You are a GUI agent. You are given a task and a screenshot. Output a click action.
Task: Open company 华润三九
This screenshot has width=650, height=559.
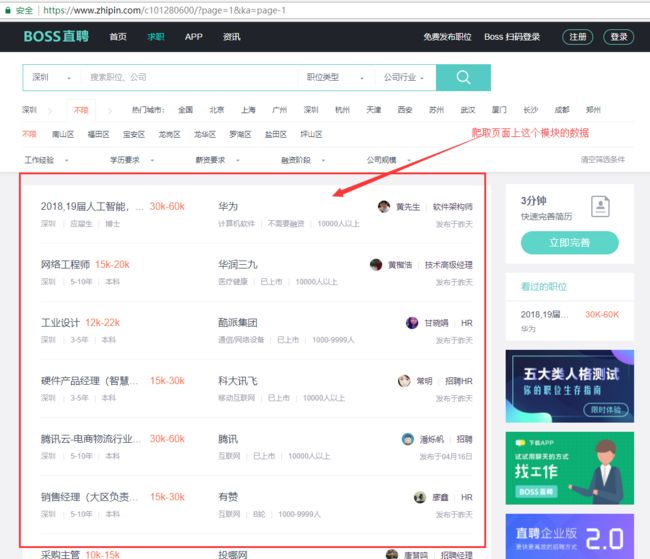pyautogui.click(x=238, y=265)
